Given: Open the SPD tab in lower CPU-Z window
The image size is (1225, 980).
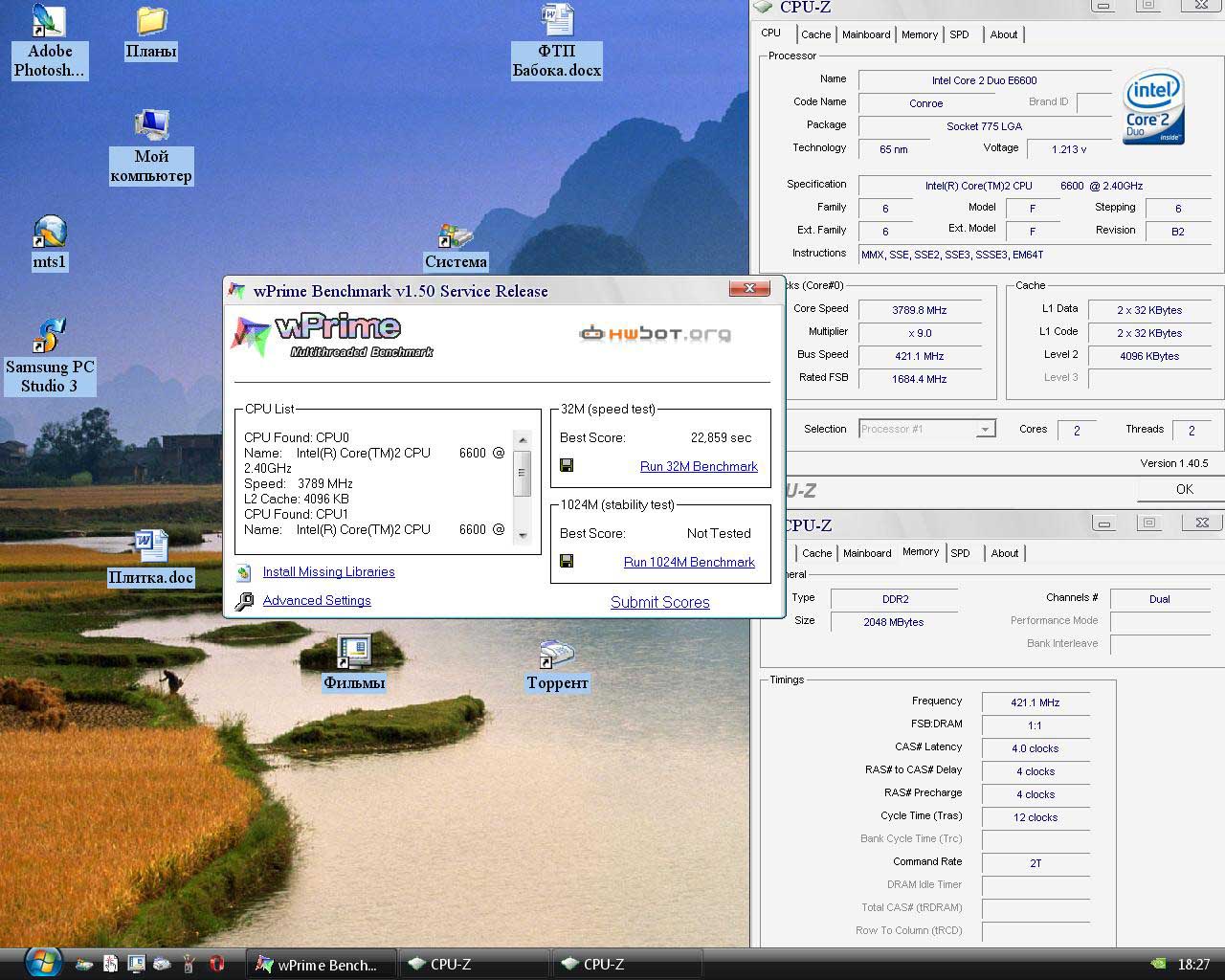Looking at the screenshot, I should [x=961, y=553].
